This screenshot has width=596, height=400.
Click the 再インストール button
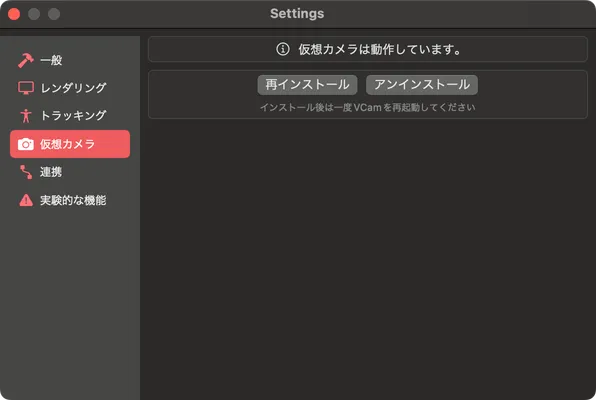pos(307,84)
